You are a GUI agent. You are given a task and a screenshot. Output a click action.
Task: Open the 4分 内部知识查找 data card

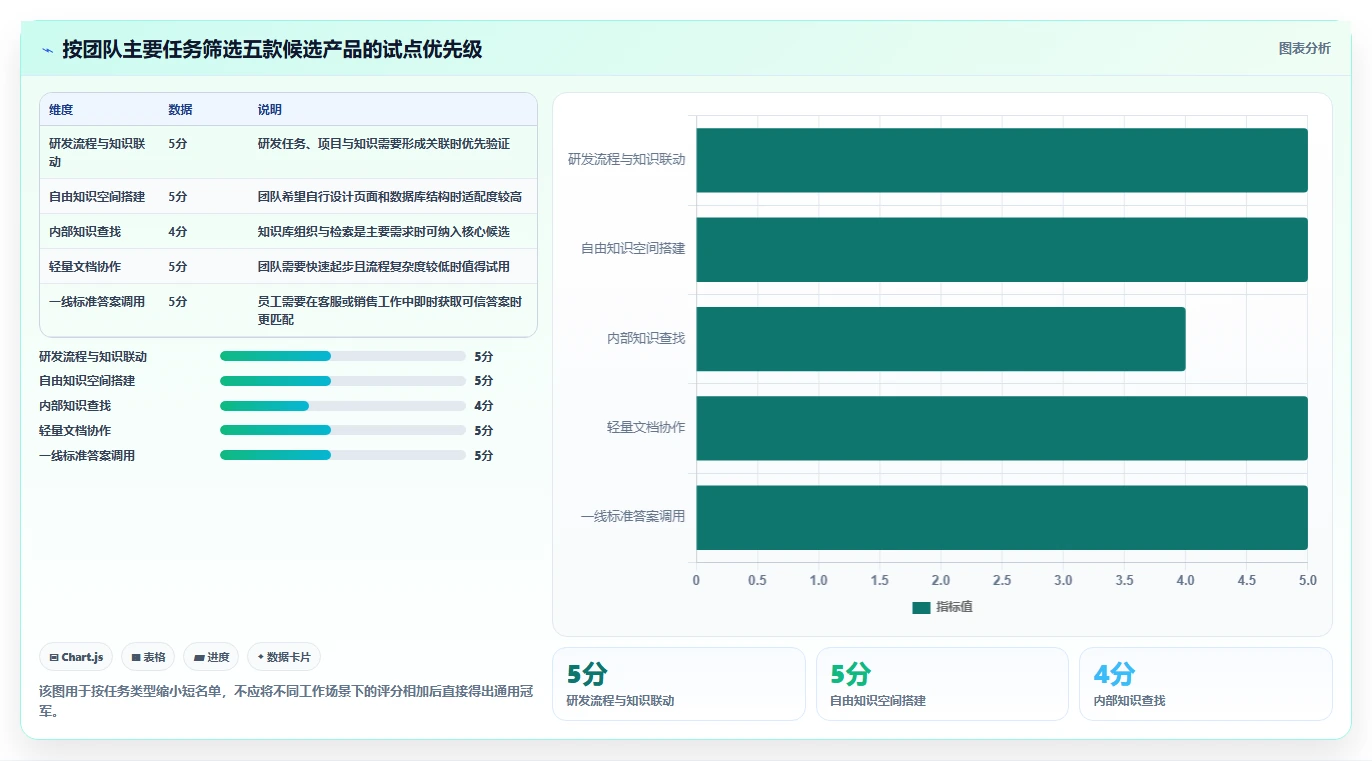[x=1205, y=684]
